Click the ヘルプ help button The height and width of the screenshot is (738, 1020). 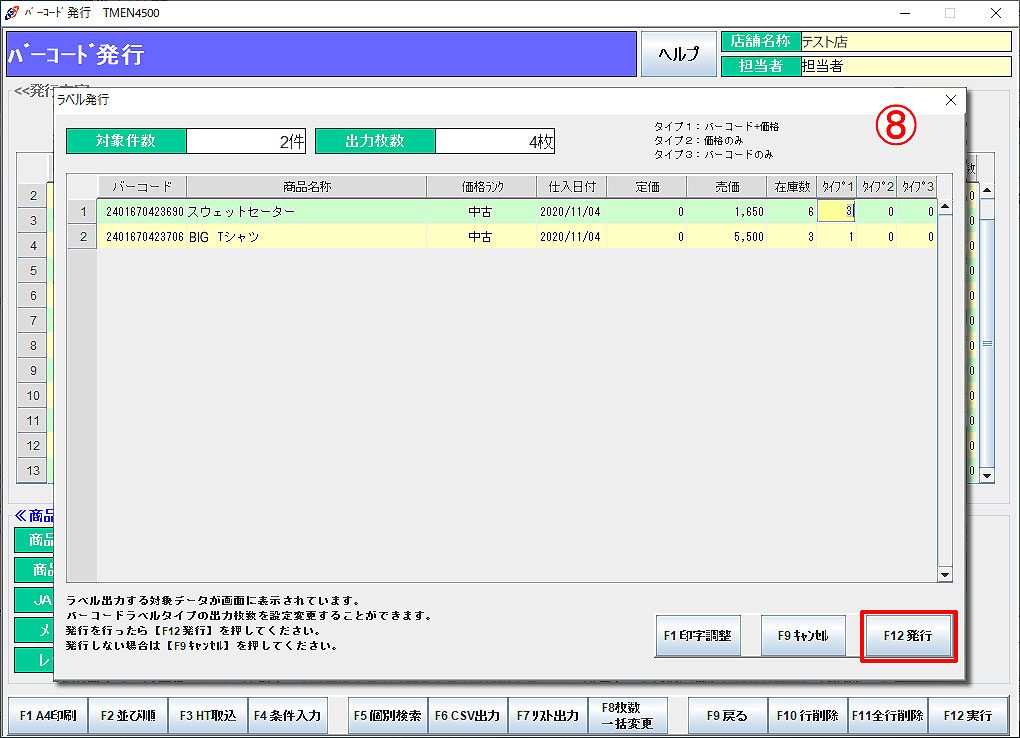click(x=678, y=54)
